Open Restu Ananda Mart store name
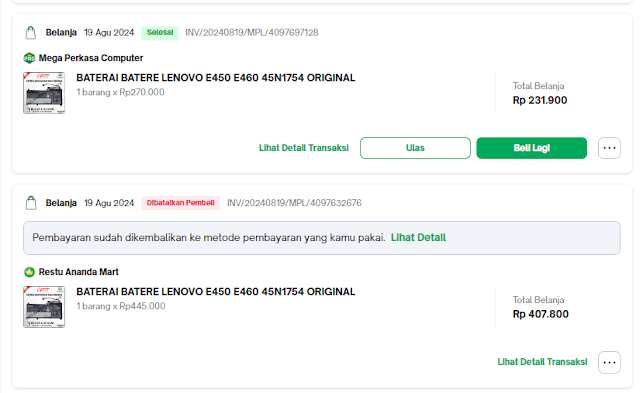This screenshot has height=393, width=640. pyautogui.click(x=78, y=272)
